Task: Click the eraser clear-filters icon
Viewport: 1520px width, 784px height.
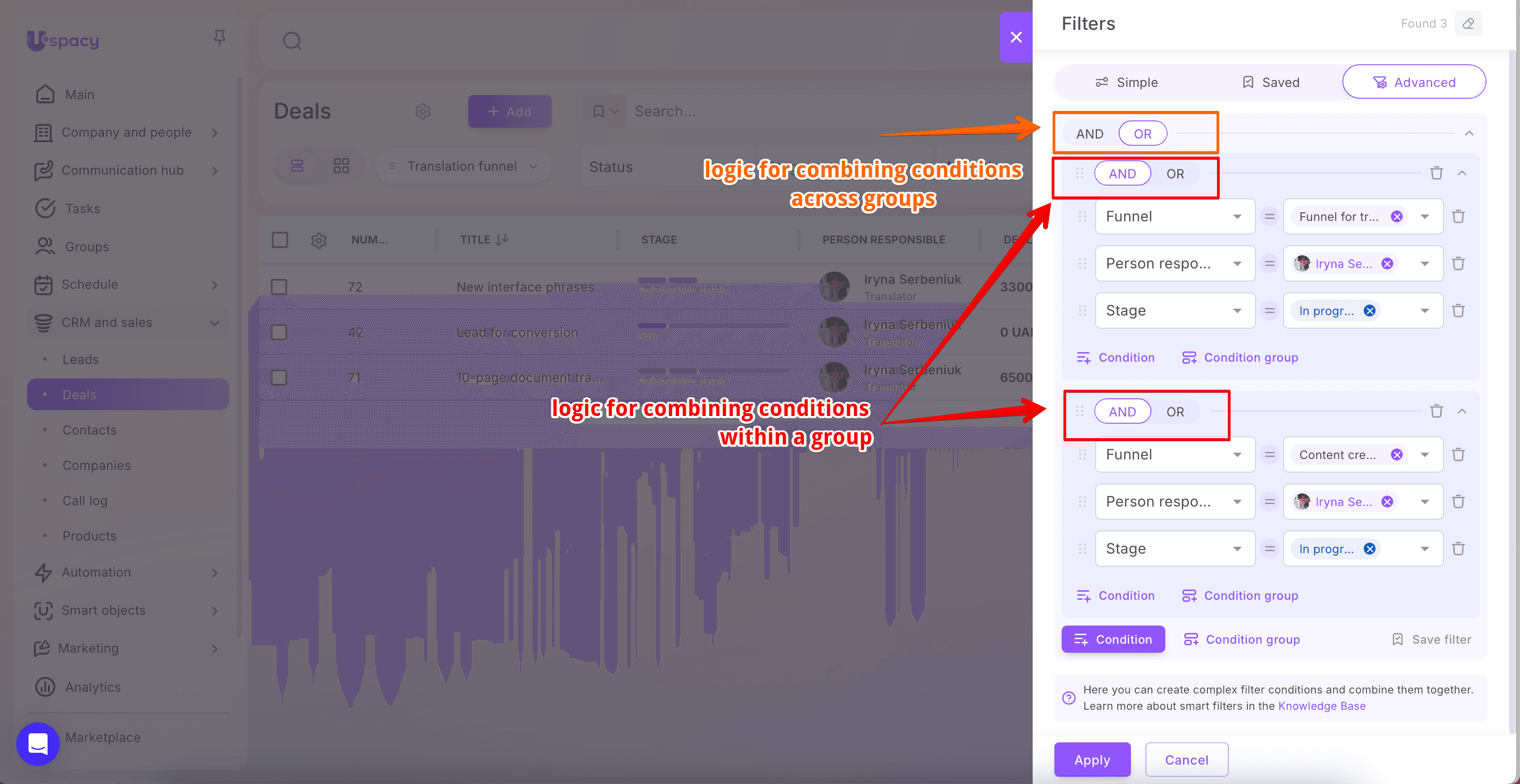Action: point(1468,24)
